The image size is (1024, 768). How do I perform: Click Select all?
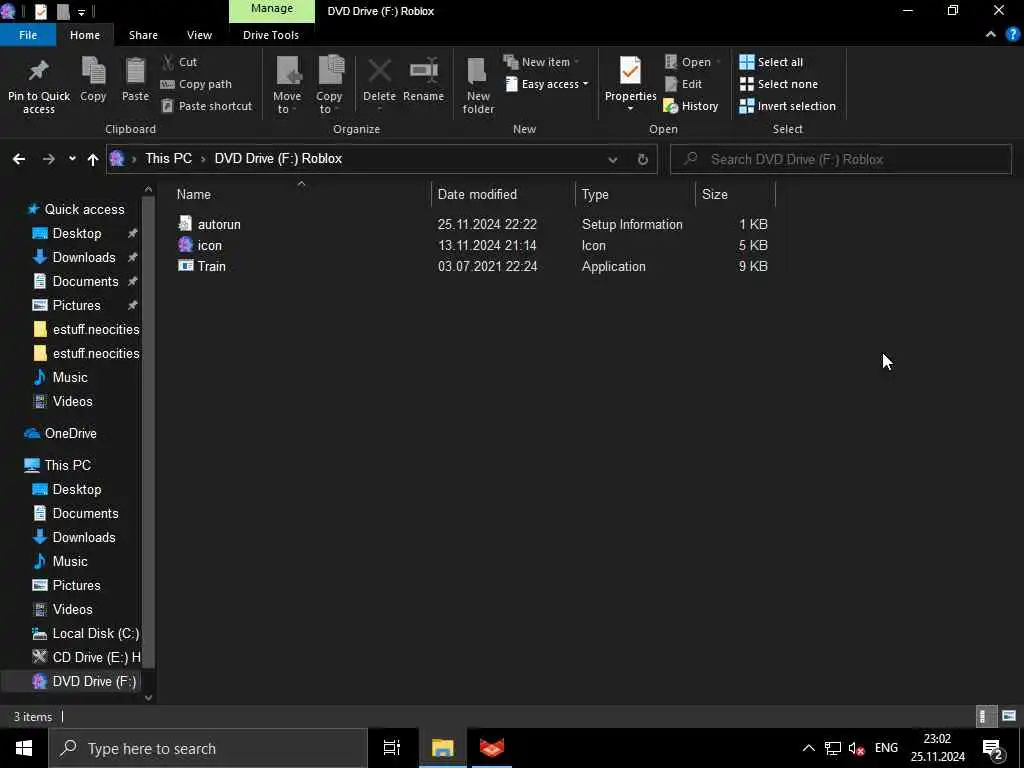pyautogui.click(x=771, y=62)
